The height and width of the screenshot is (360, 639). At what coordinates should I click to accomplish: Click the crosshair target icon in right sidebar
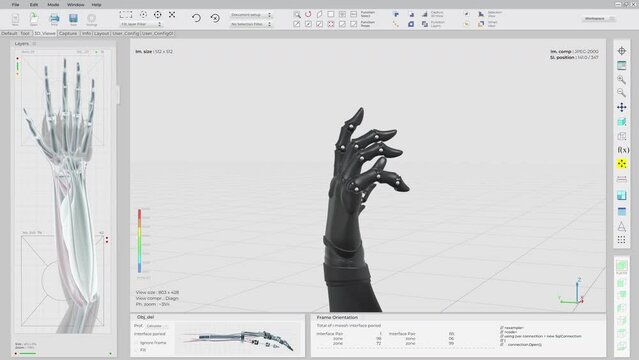point(621,51)
